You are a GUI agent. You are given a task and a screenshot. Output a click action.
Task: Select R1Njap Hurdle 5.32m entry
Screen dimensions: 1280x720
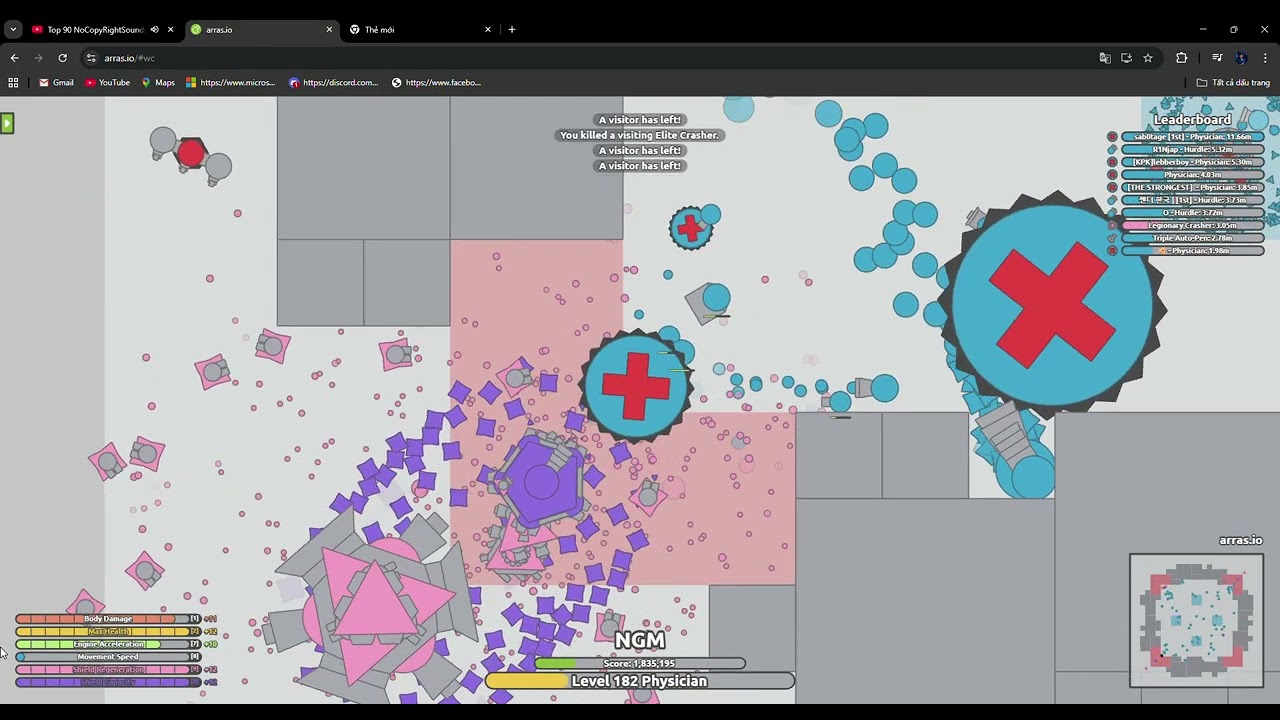(x=1193, y=149)
